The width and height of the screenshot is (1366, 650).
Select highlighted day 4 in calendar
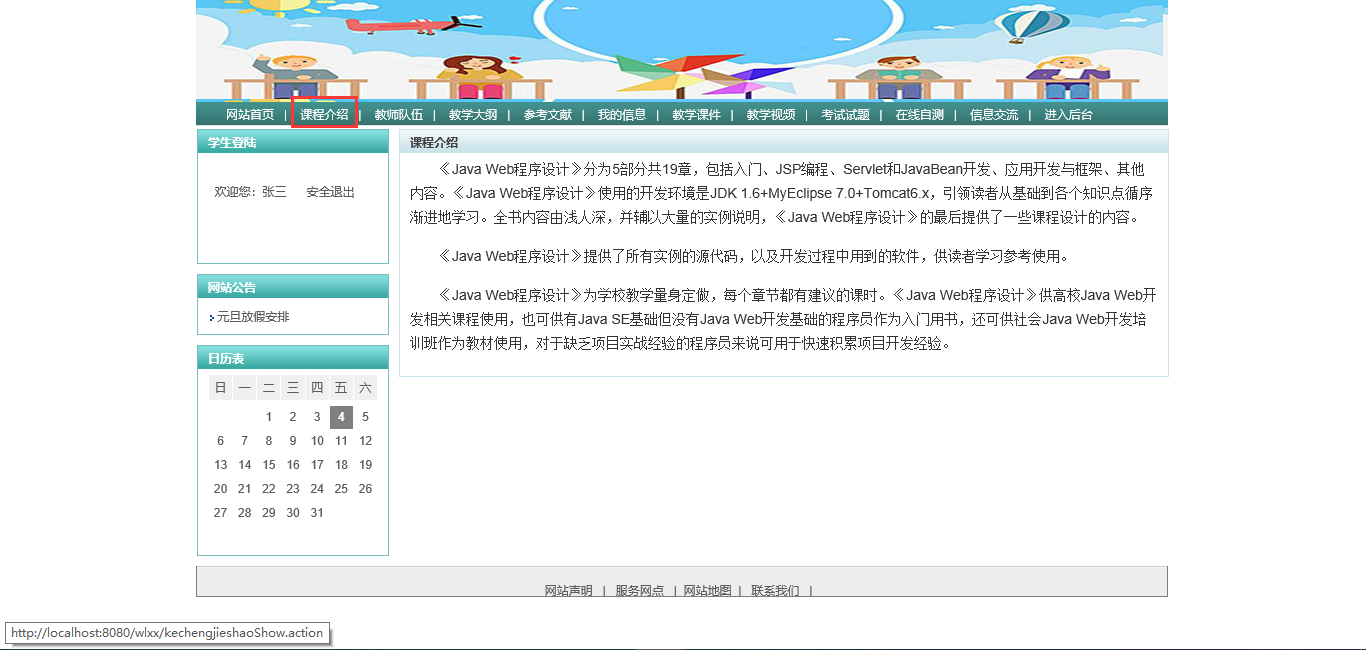[x=341, y=417]
